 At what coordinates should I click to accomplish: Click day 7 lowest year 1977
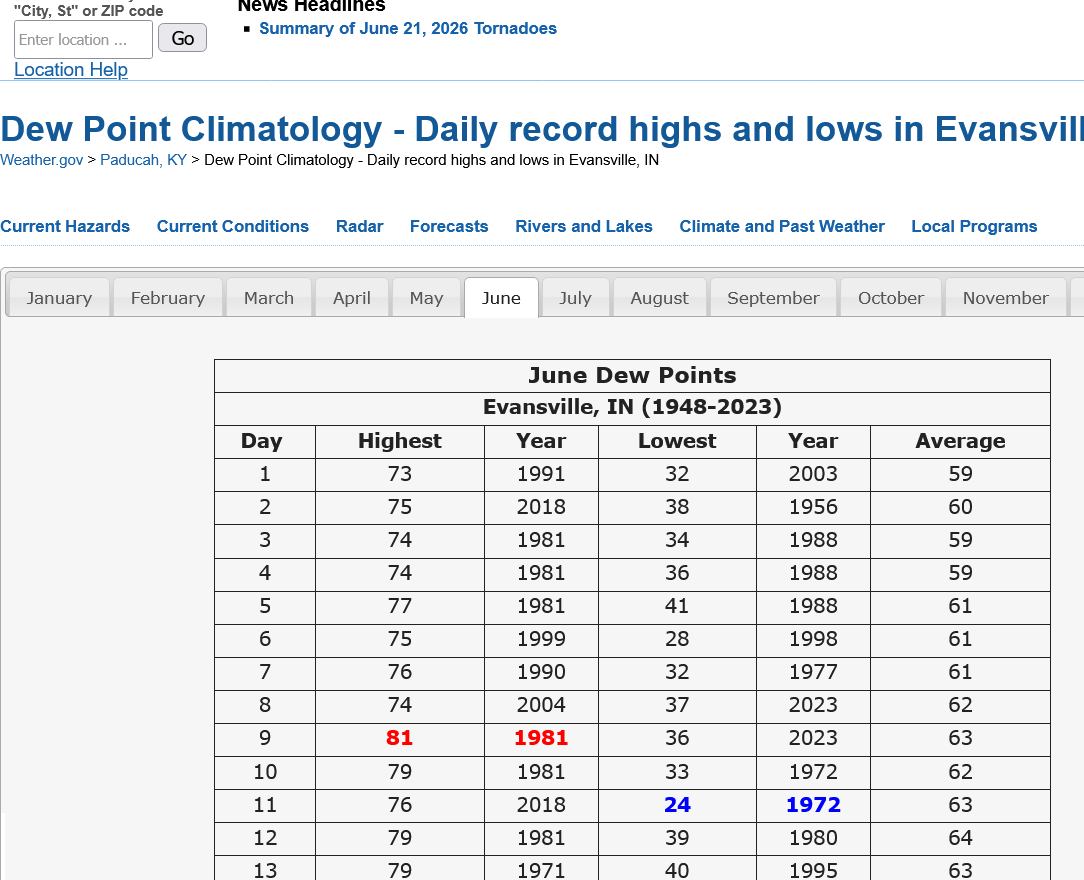[x=814, y=672]
